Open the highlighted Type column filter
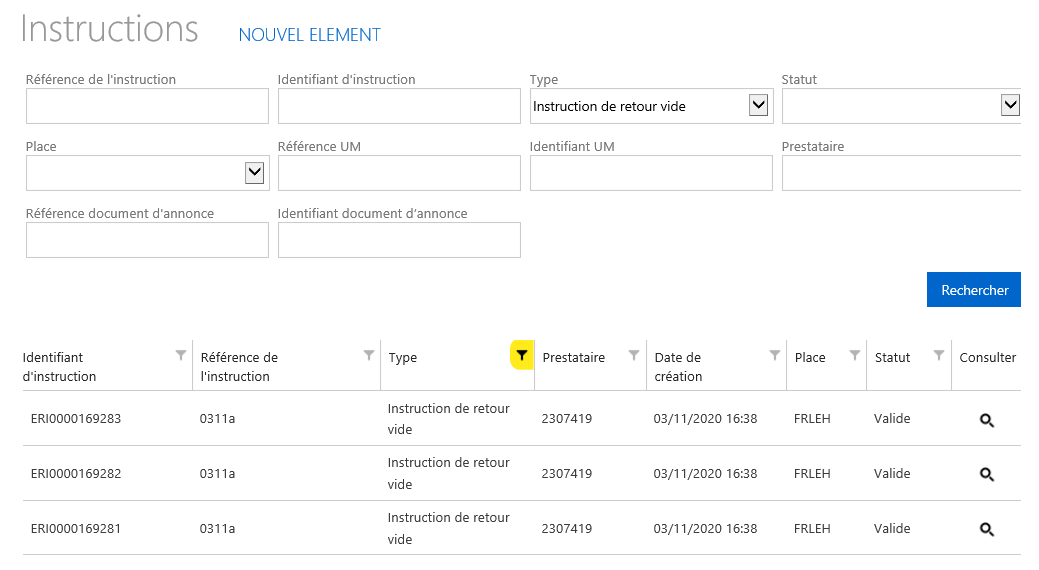The height and width of the screenshot is (570, 1039). (x=521, y=355)
